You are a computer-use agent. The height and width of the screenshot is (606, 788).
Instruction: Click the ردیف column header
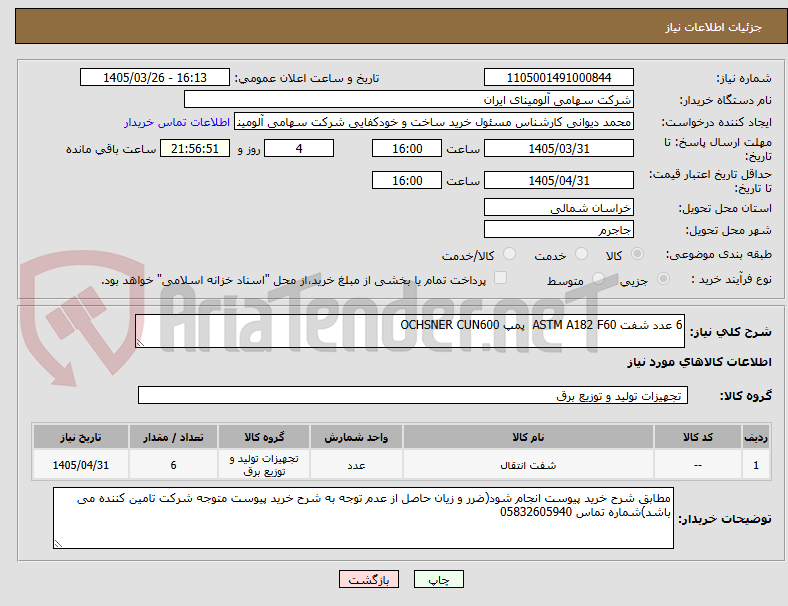click(756, 437)
